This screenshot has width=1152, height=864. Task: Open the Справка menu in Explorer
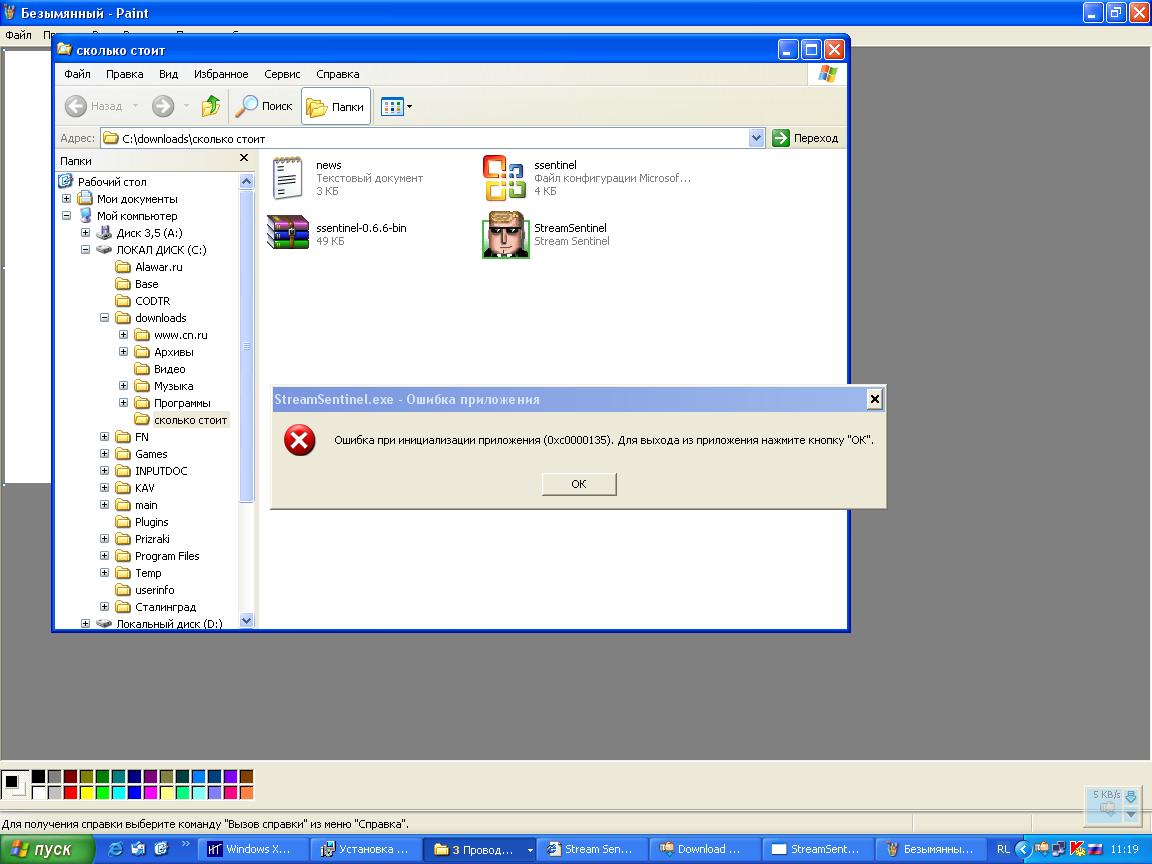(338, 74)
